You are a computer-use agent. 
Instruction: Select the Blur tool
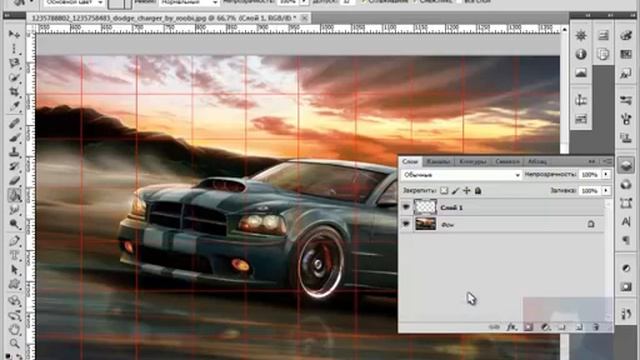click(x=15, y=210)
